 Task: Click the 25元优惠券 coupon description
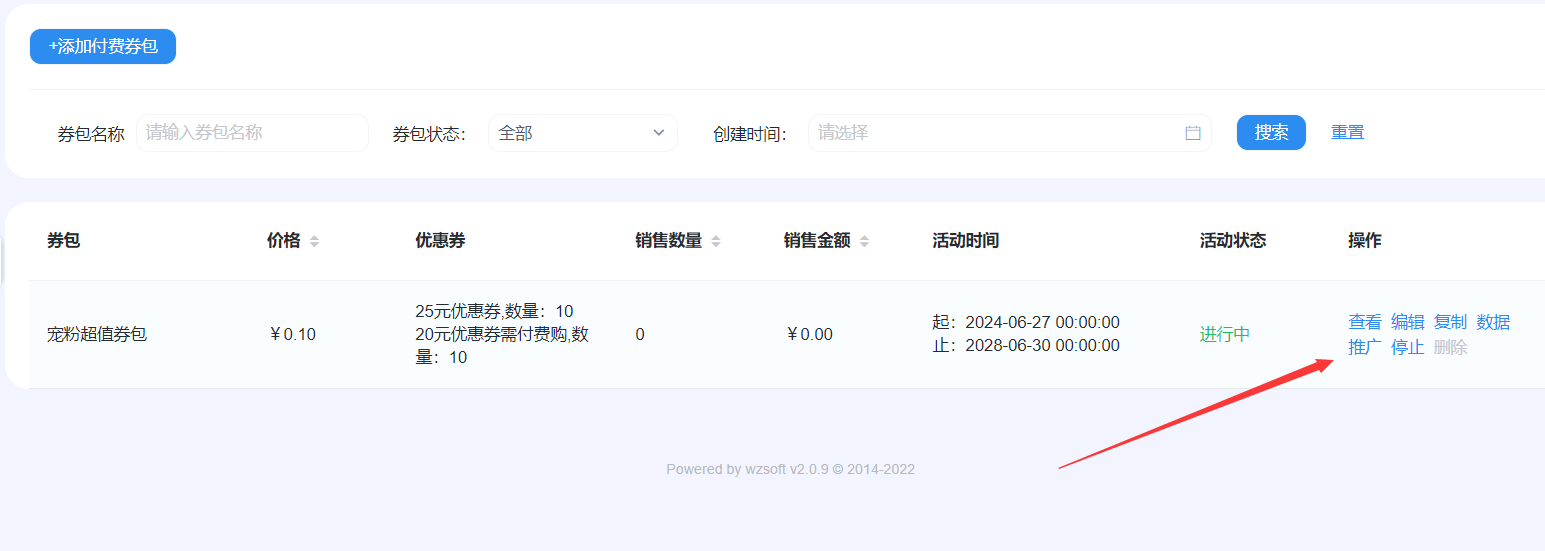494,311
